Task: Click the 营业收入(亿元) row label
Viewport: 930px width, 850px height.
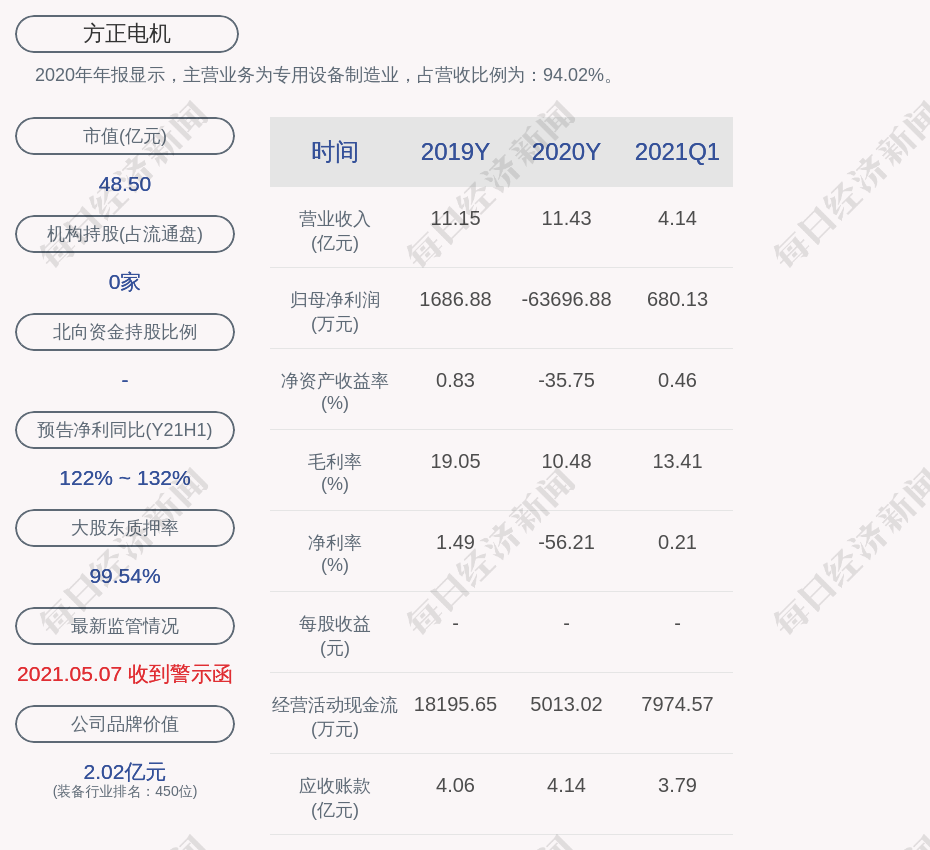Action: coord(335,231)
